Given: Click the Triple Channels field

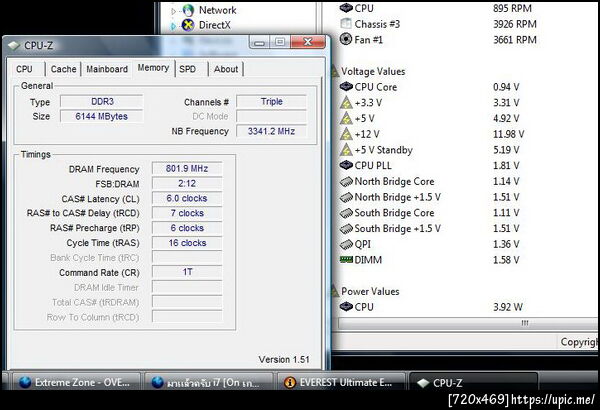Looking at the screenshot, I should point(272,101).
